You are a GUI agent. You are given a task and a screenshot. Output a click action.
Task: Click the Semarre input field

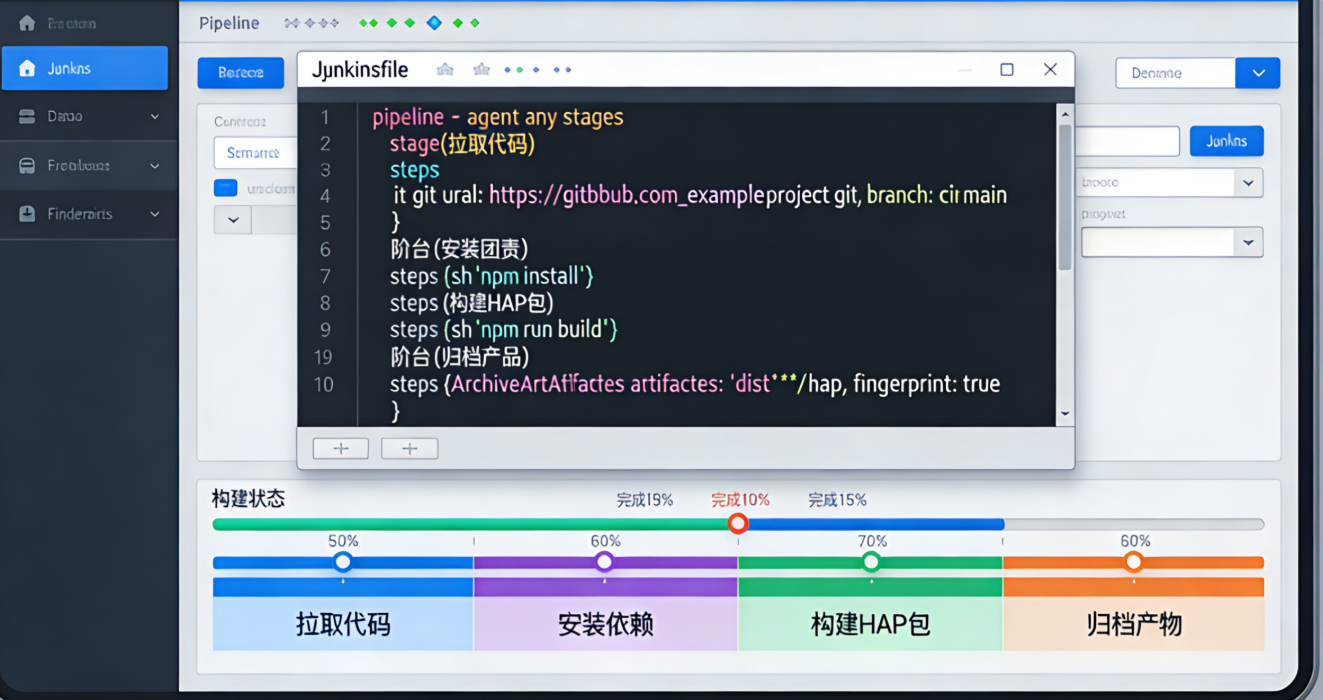point(256,153)
